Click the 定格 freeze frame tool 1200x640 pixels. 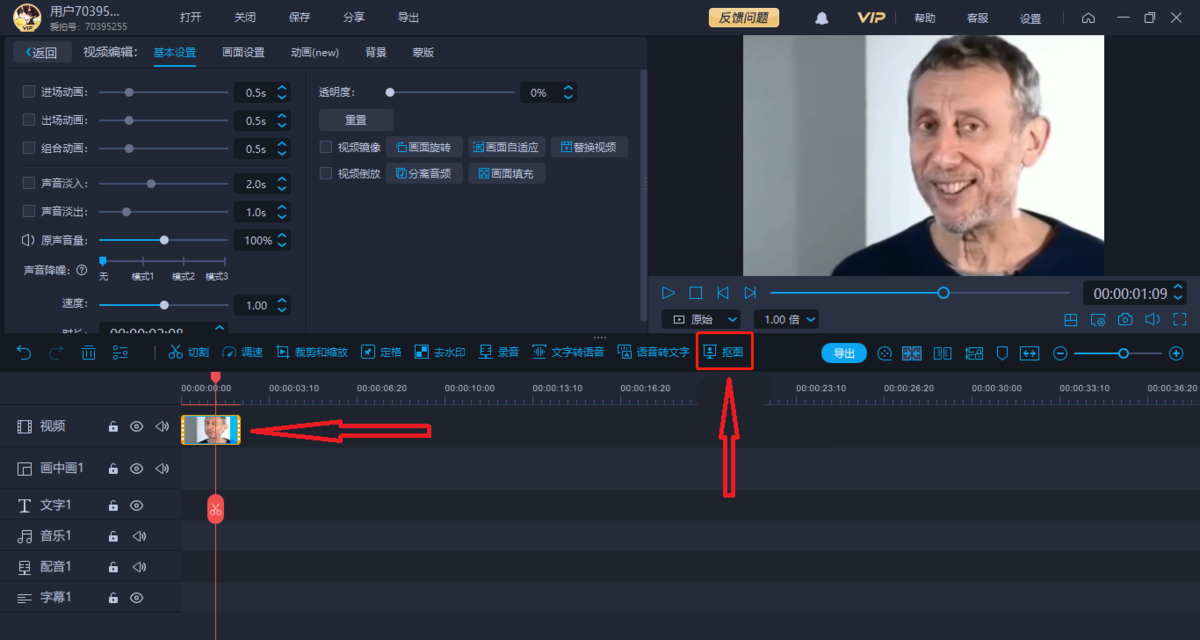[x=381, y=352]
